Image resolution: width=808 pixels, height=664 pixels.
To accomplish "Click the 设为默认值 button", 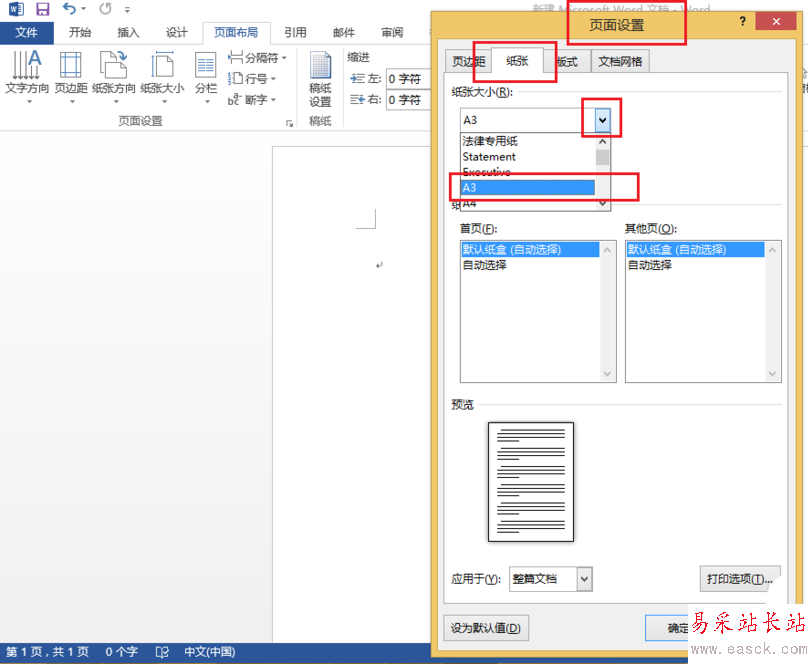I will (485, 628).
